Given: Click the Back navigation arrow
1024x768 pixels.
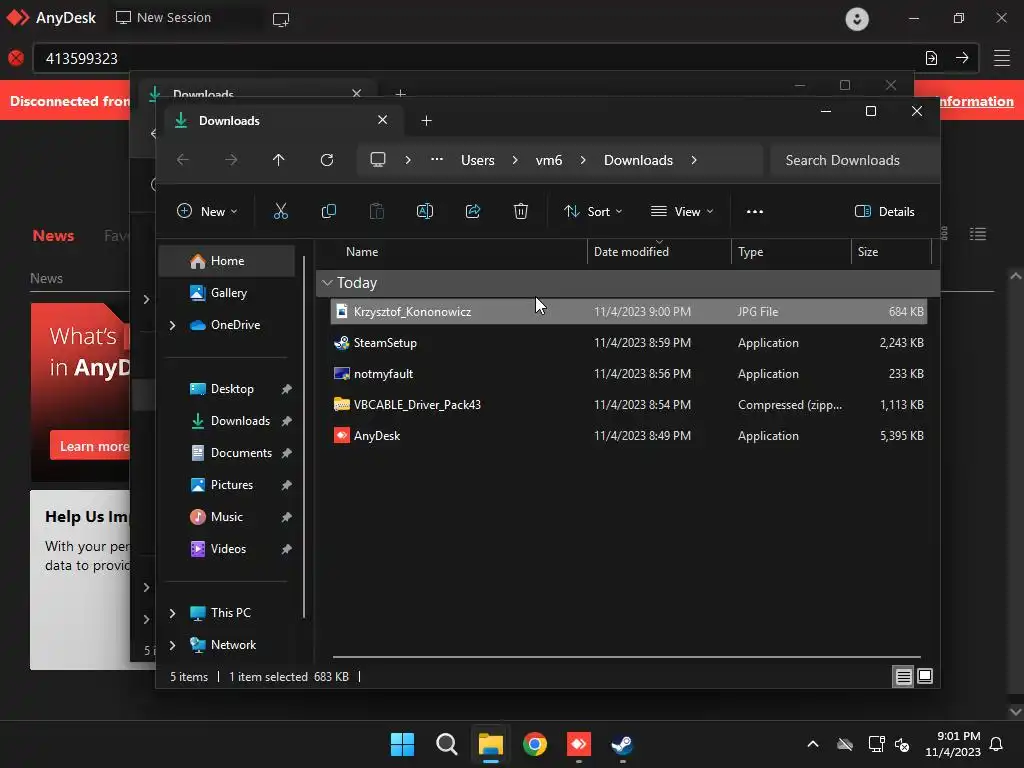Looking at the screenshot, I should (x=183, y=160).
